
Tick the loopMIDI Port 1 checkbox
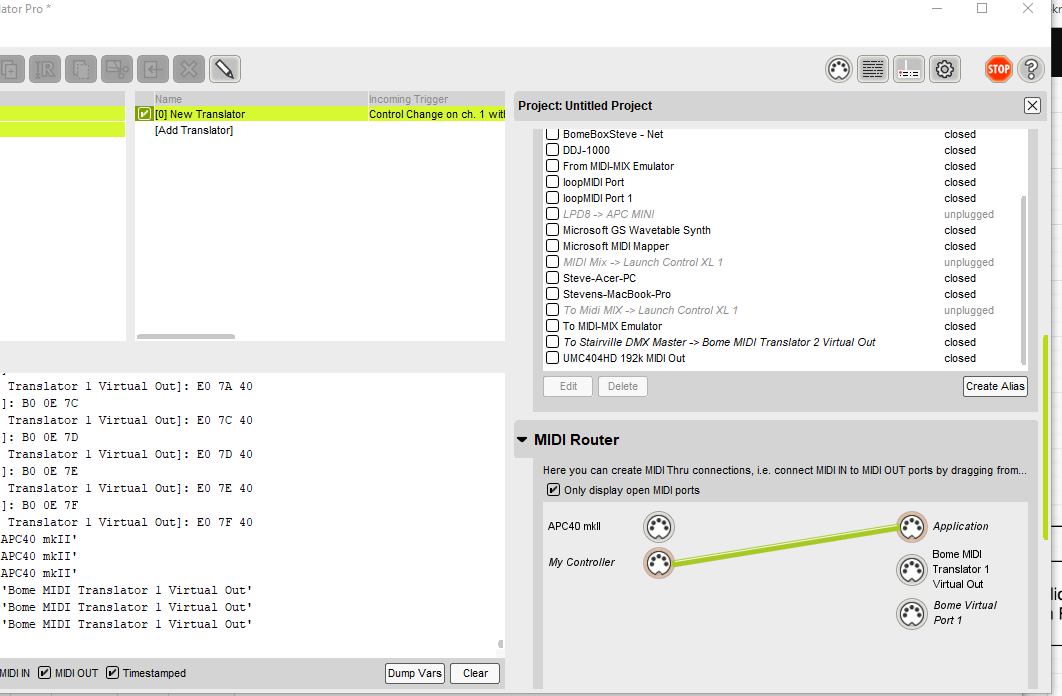[x=553, y=198]
